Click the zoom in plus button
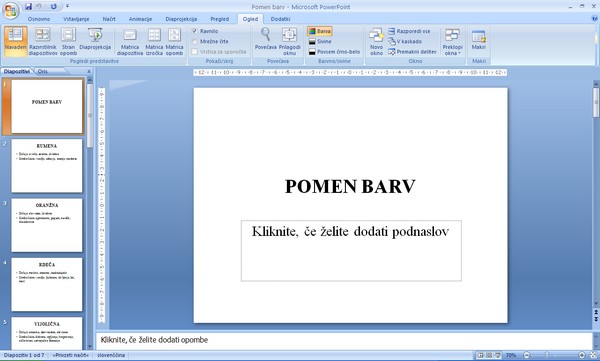 tap(582, 355)
